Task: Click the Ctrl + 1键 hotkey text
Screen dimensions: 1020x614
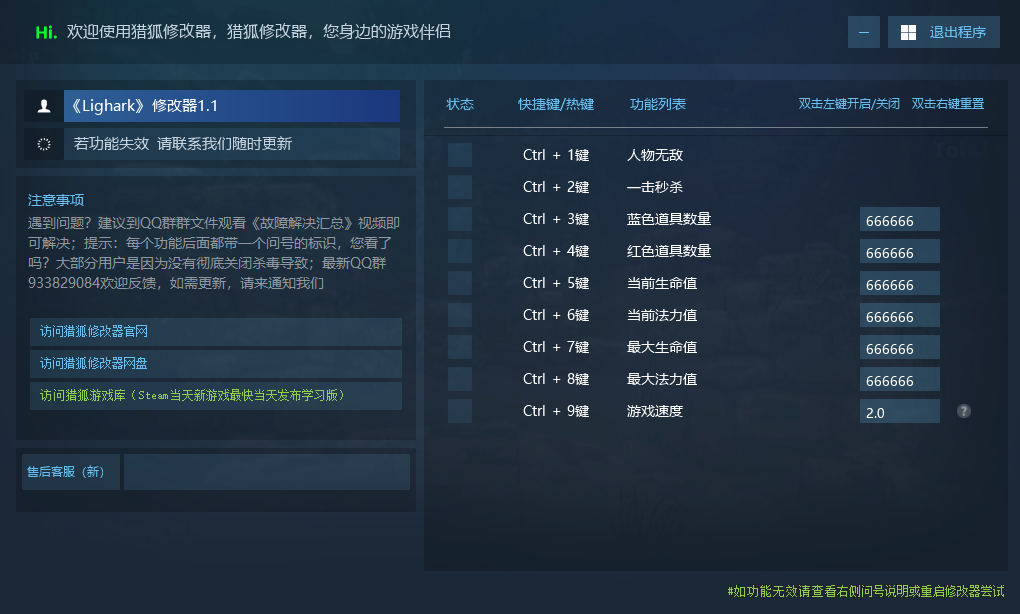Action: click(556, 155)
